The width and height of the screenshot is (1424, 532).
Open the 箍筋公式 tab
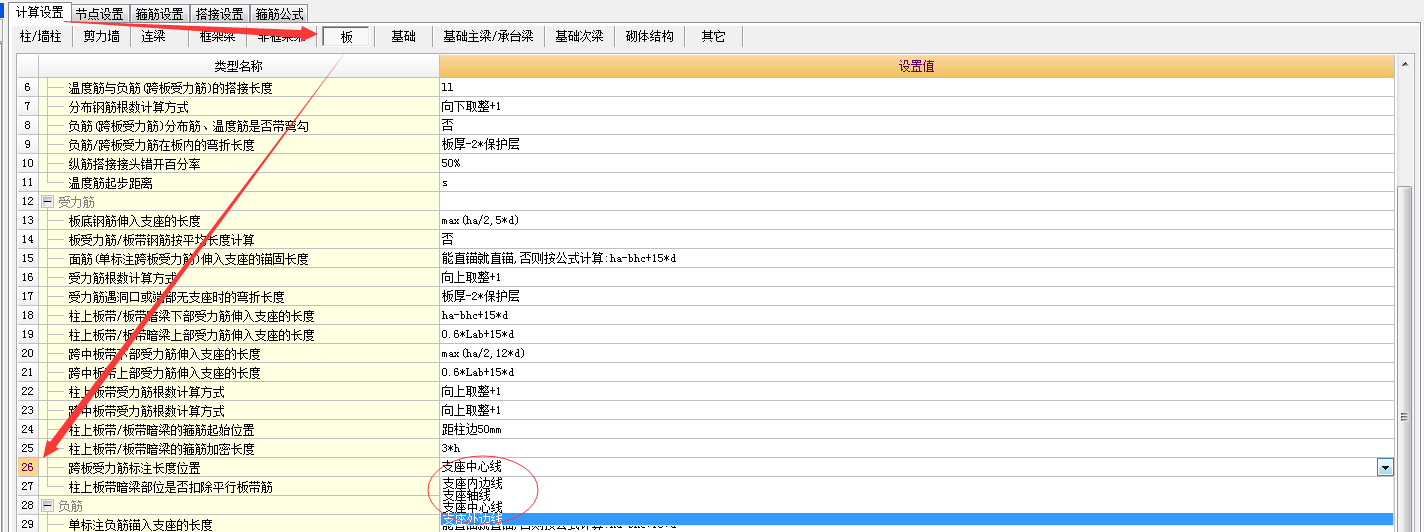279,14
